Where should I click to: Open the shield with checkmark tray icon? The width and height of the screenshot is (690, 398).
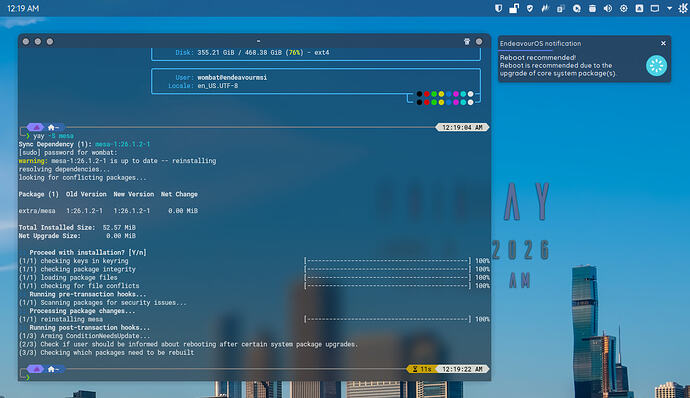530,8
